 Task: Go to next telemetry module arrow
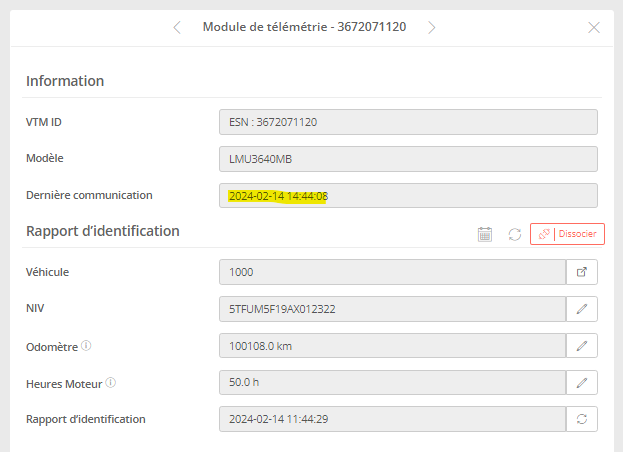point(432,27)
